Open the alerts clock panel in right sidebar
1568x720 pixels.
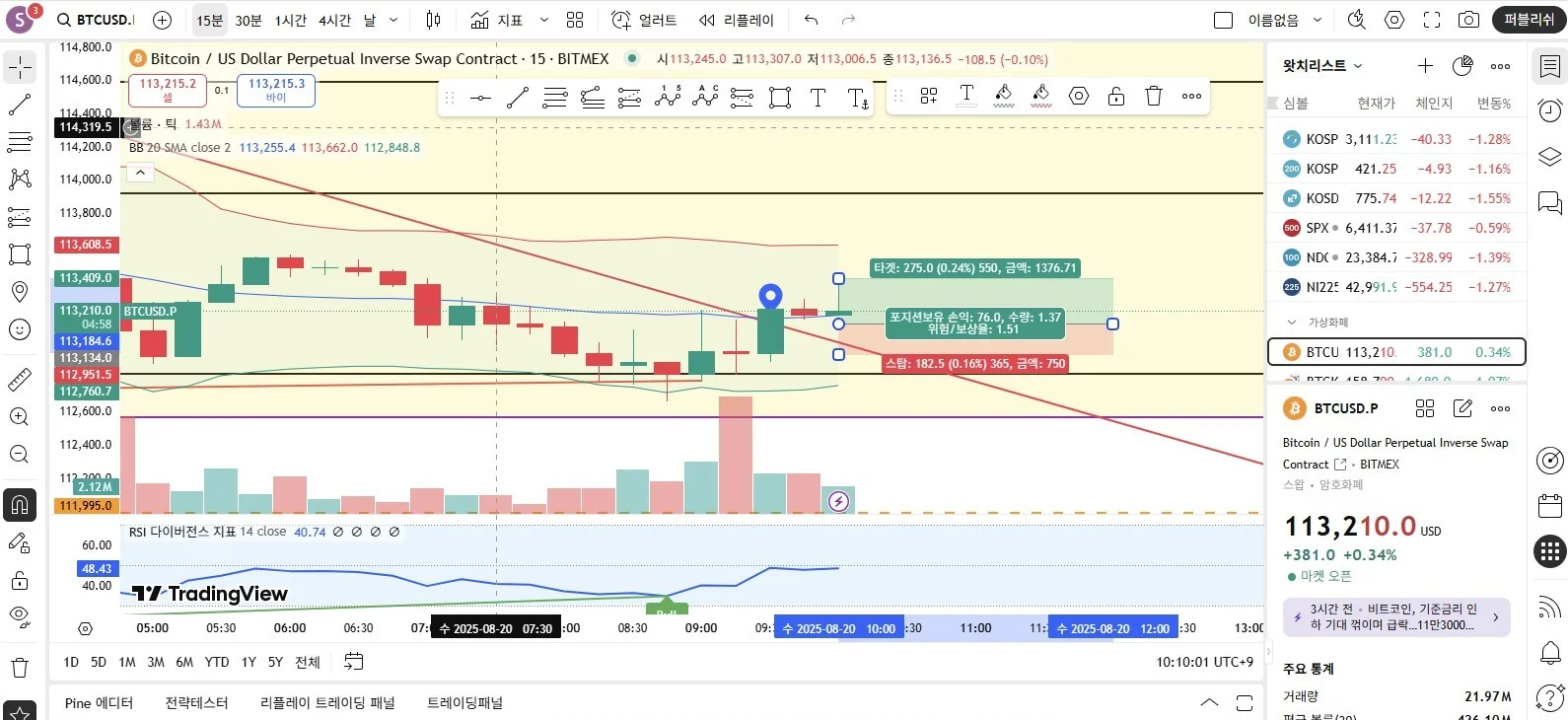1549,110
